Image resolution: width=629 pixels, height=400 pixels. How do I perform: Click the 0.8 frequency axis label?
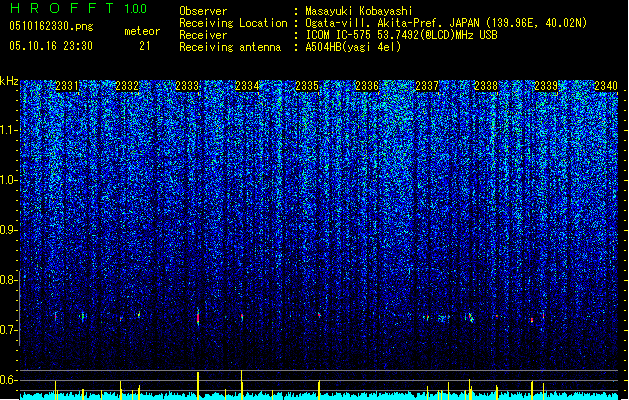[x=8, y=280]
